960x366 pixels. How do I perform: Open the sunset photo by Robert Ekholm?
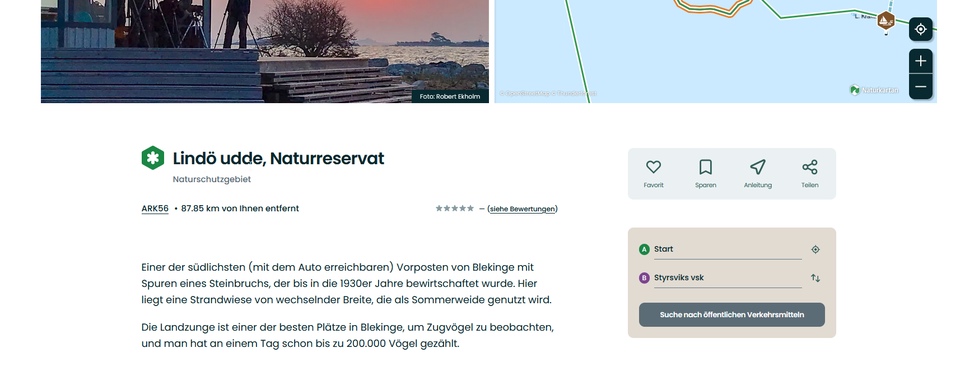[x=264, y=51]
